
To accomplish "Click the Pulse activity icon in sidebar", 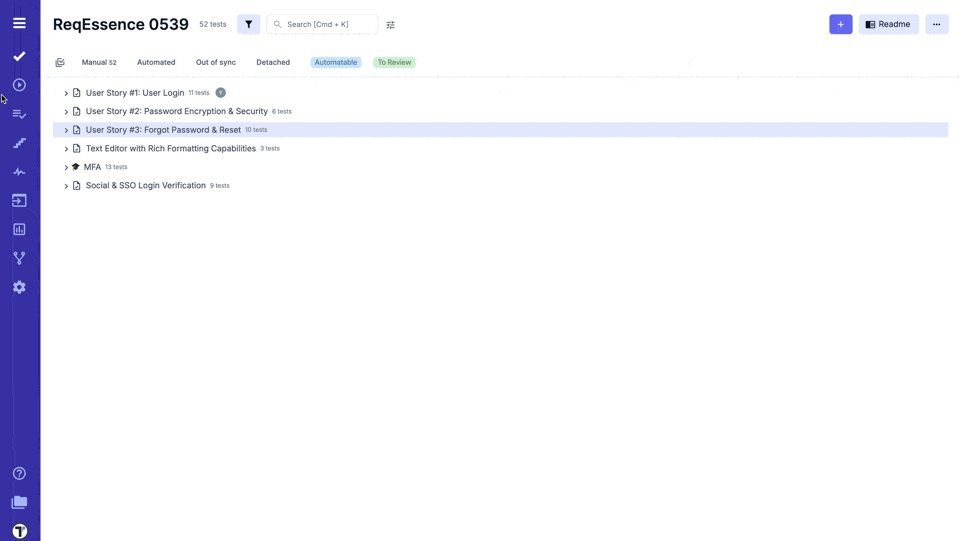I will coord(19,172).
